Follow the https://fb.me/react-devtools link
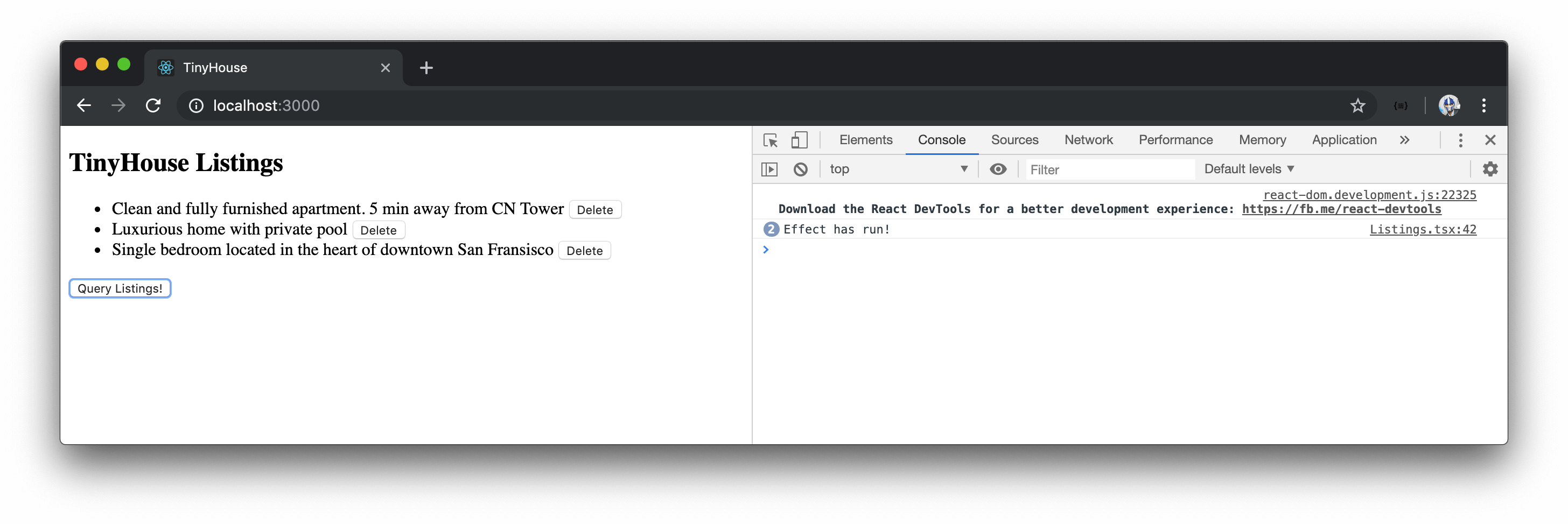This screenshot has height=524, width=1568. pos(1341,209)
